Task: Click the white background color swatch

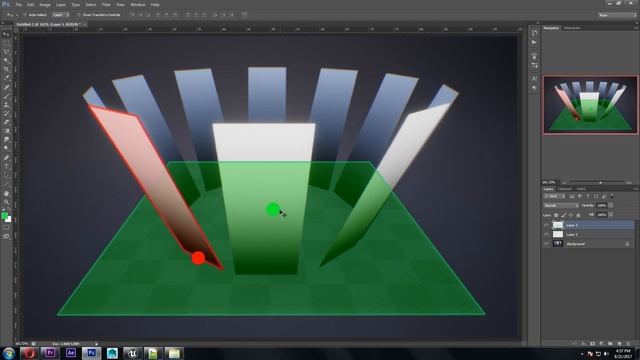Action: (x=8, y=219)
